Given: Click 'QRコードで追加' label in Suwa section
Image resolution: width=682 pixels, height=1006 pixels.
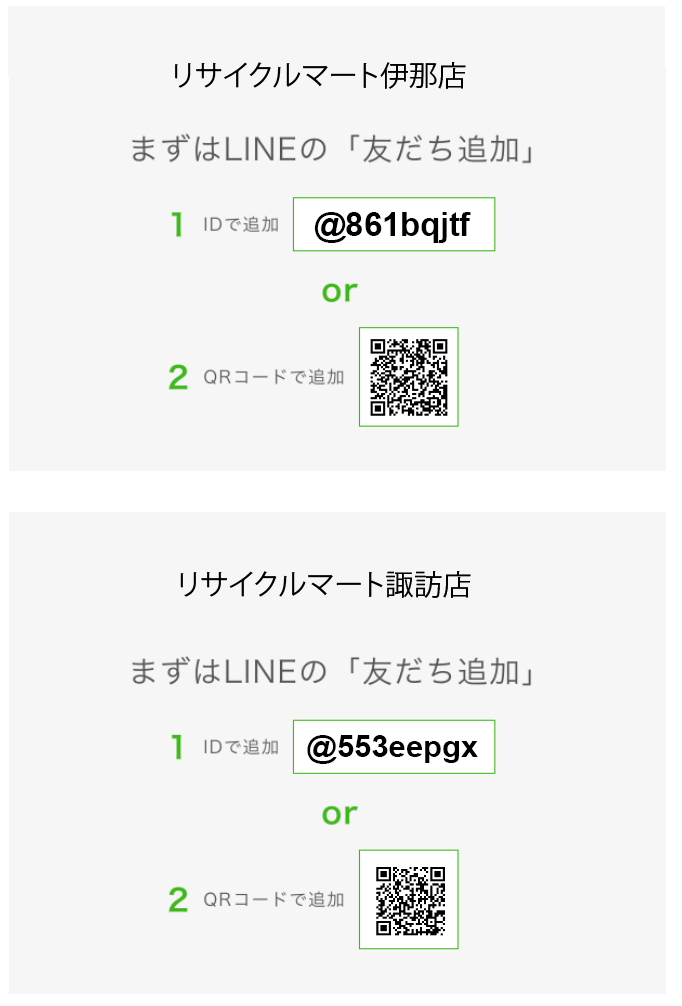Looking at the screenshot, I should point(274,899).
